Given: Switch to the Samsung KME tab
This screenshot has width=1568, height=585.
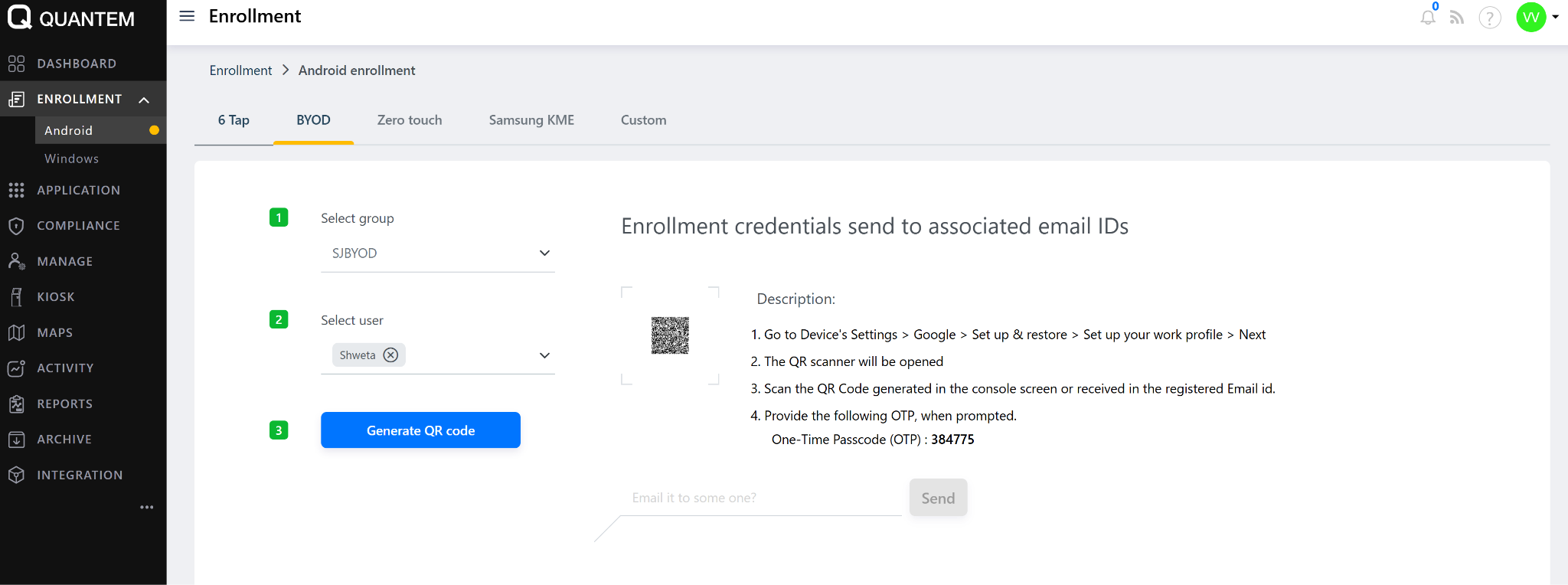Looking at the screenshot, I should coord(531,120).
